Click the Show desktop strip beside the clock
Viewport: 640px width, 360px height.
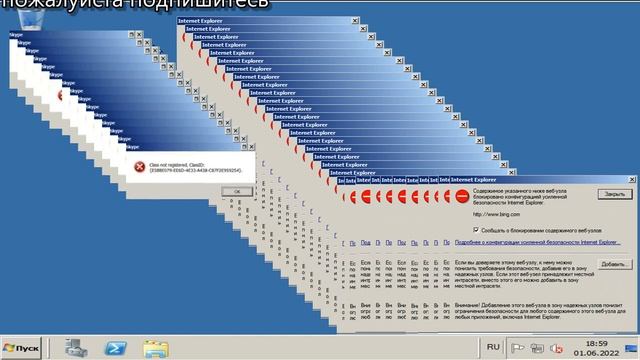[631, 348]
